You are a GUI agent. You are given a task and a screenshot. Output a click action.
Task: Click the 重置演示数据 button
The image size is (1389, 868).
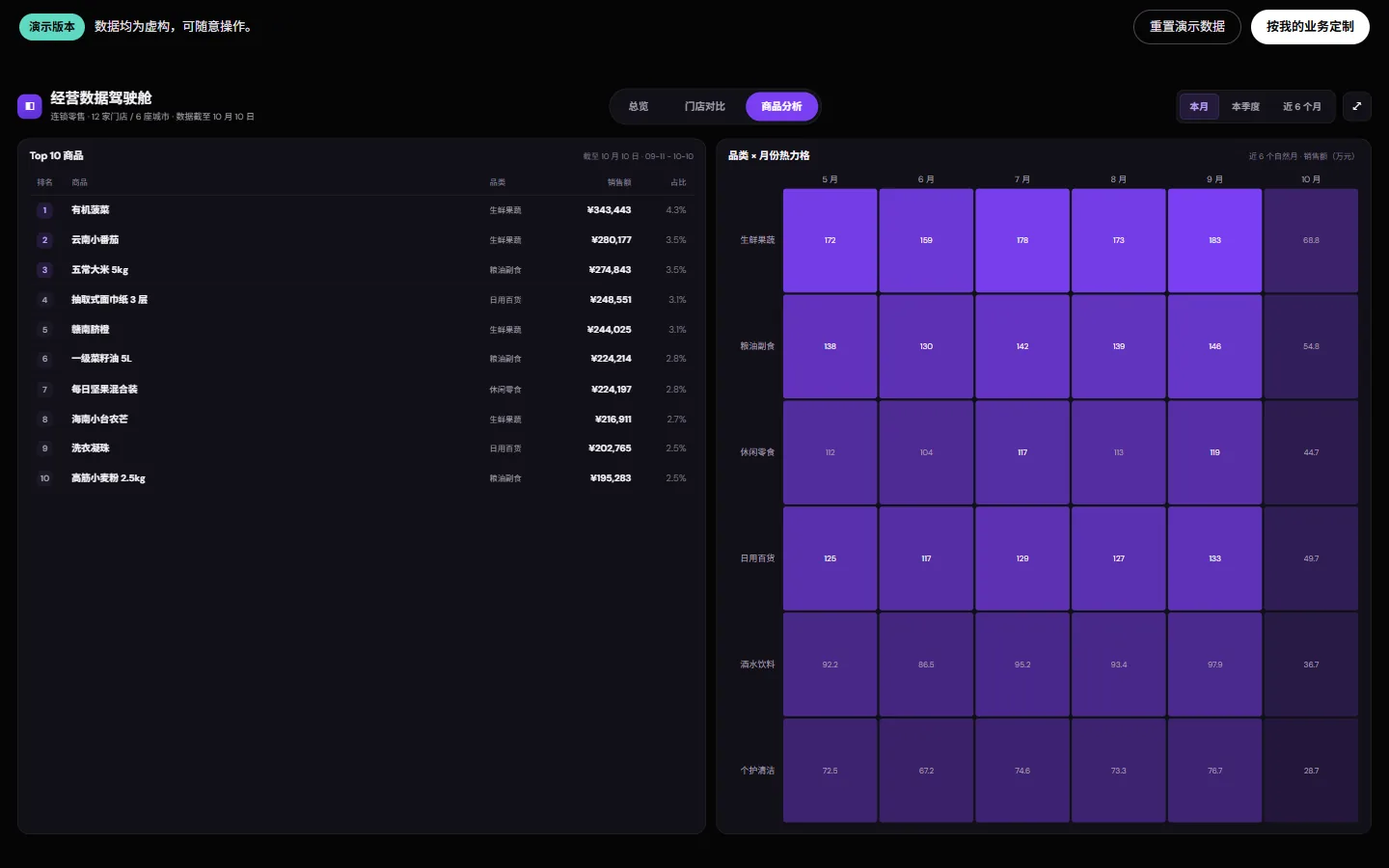1187,27
